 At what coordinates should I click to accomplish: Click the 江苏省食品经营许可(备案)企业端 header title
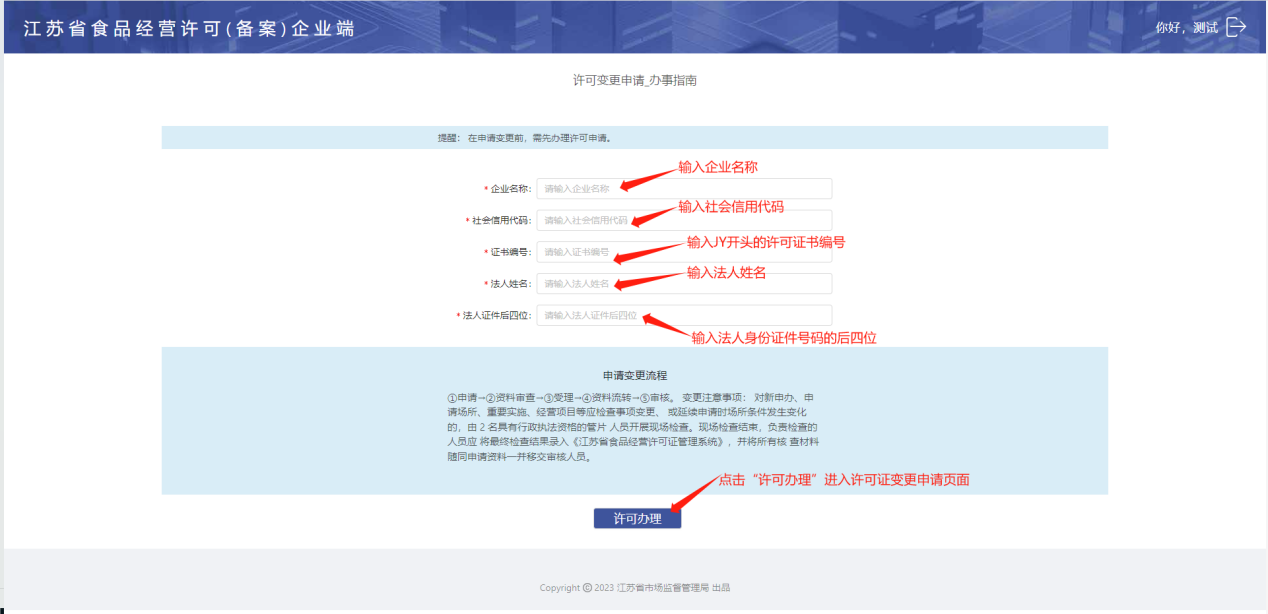pos(189,28)
